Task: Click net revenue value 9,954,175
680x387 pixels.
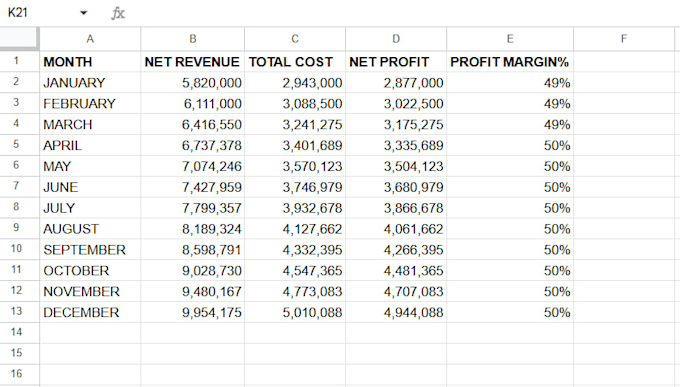Action: pos(193,312)
